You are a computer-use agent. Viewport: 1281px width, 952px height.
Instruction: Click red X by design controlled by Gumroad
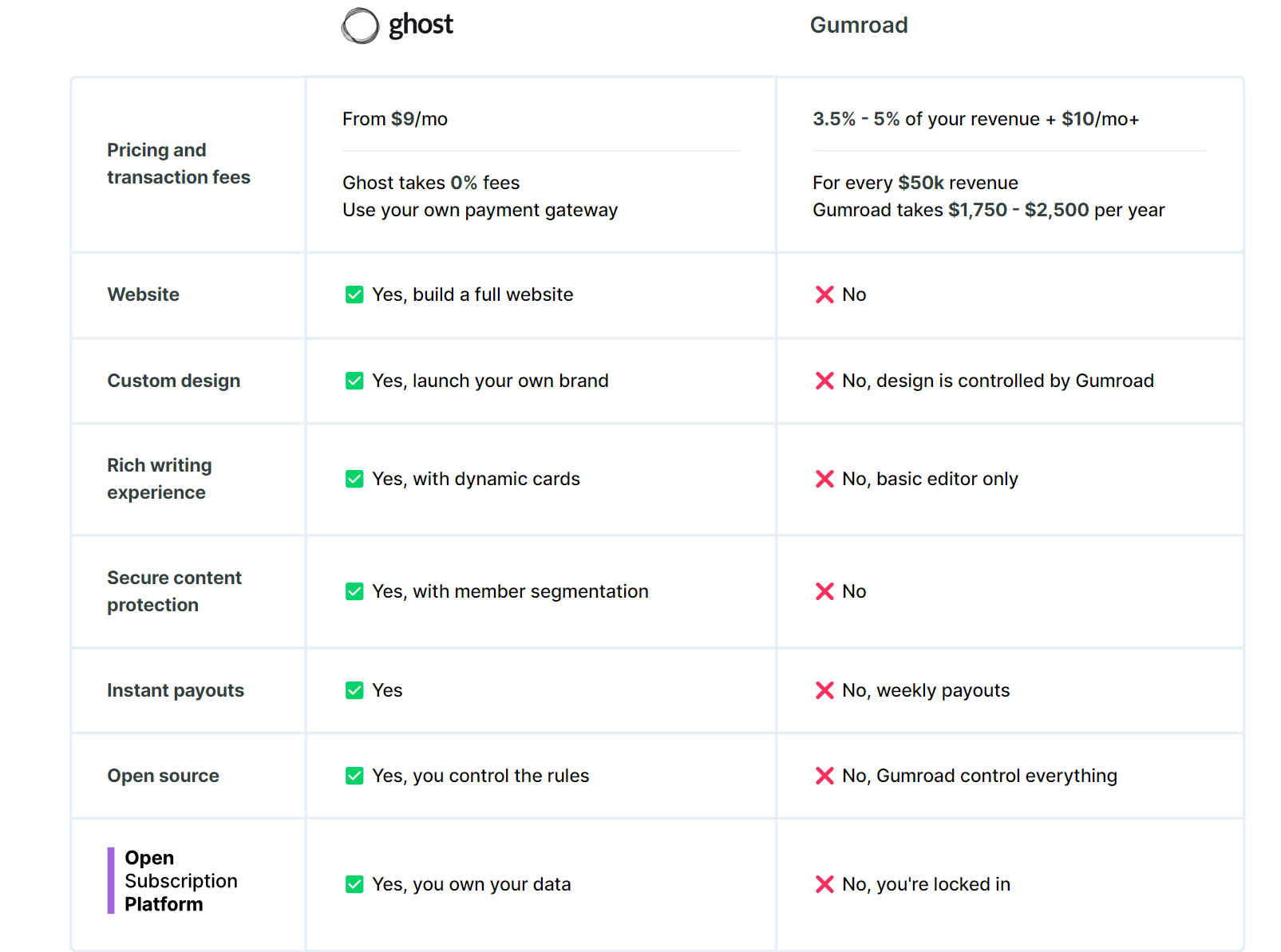824,381
